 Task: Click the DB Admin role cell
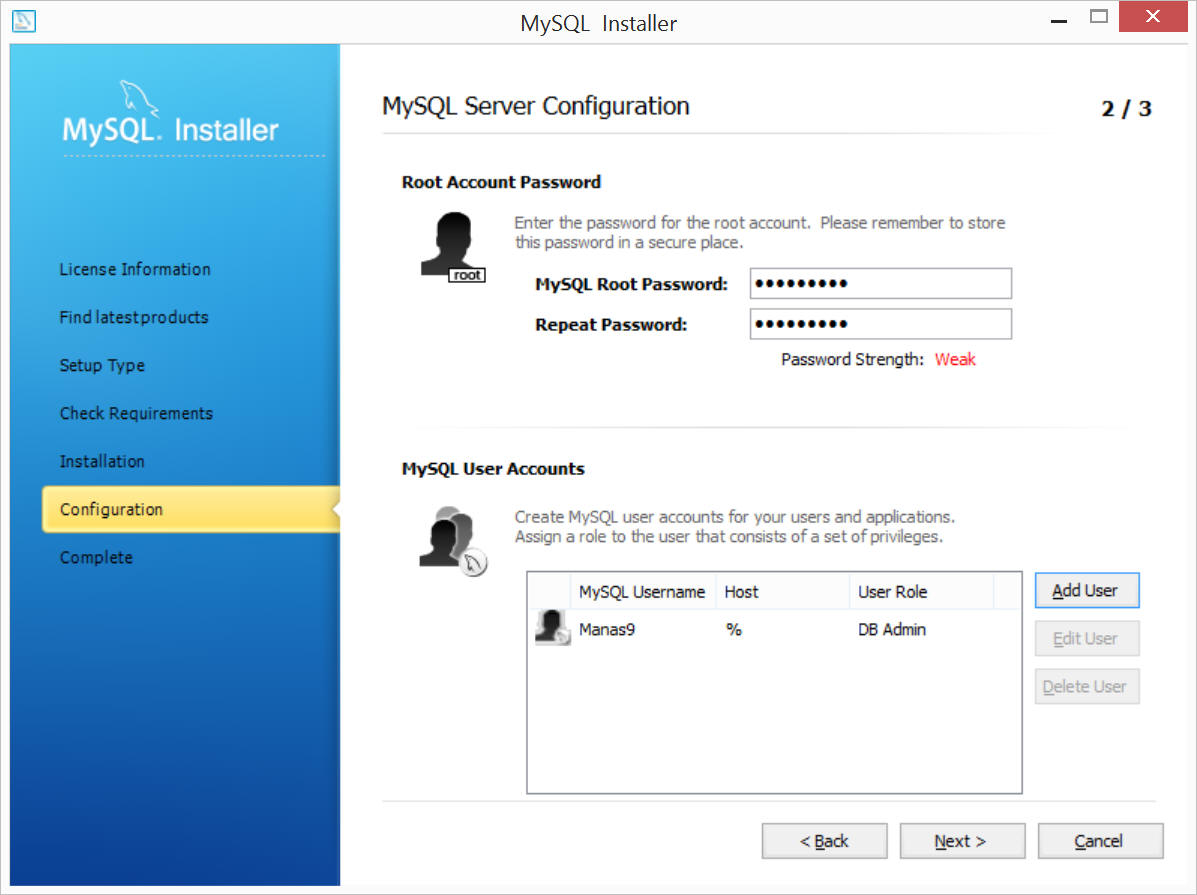click(892, 629)
